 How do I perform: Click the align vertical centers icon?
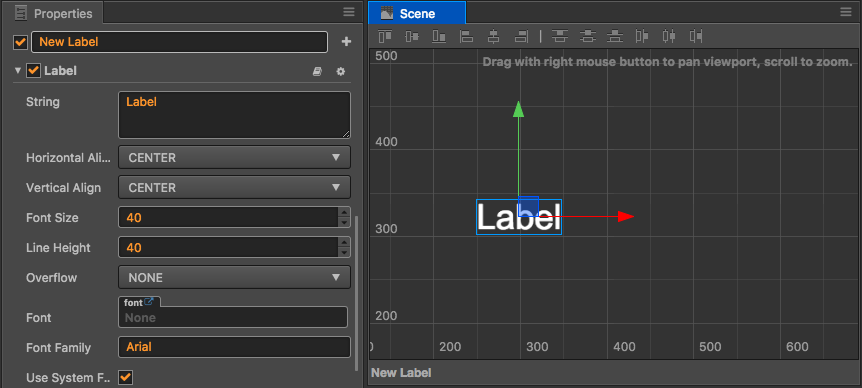tap(412, 37)
